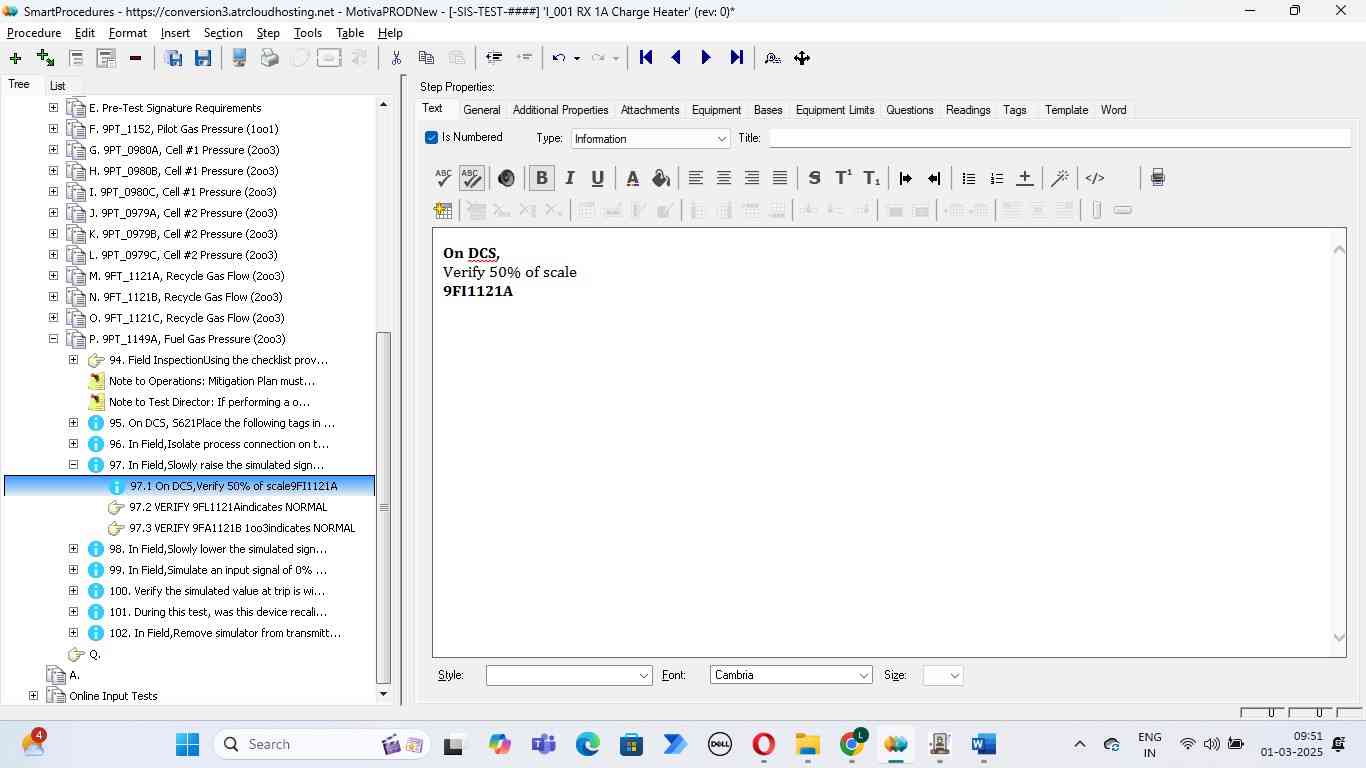Apply strikethrough formatting
The width and height of the screenshot is (1366, 768).
click(814, 178)
